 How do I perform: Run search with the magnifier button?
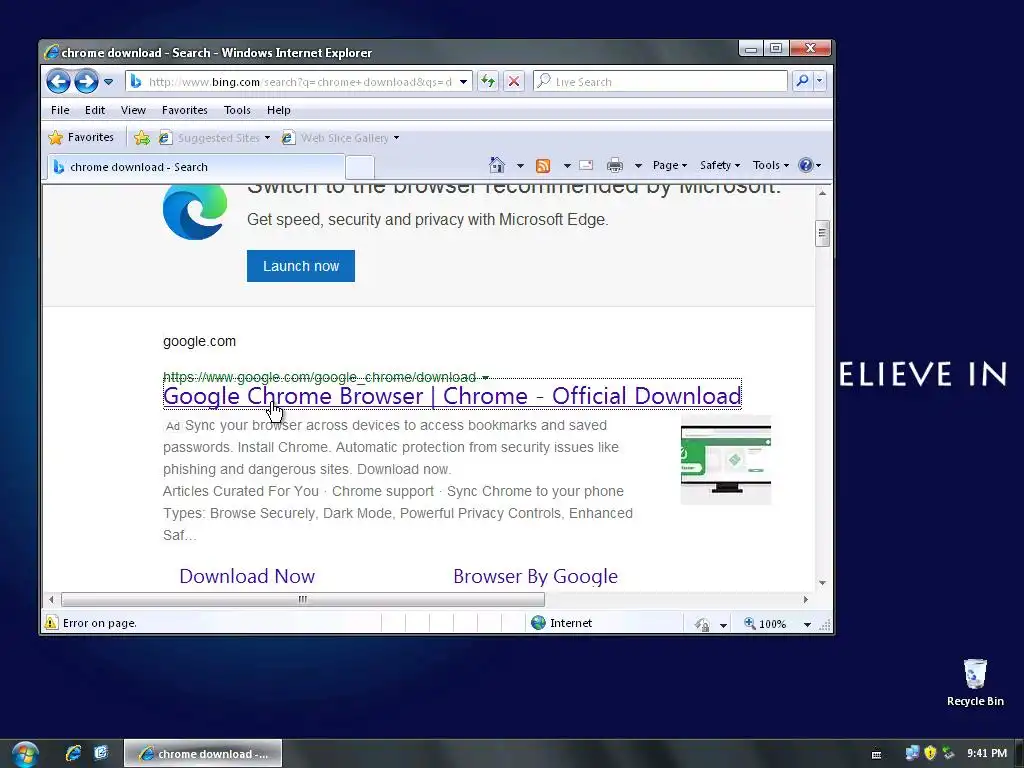[802, 81]
